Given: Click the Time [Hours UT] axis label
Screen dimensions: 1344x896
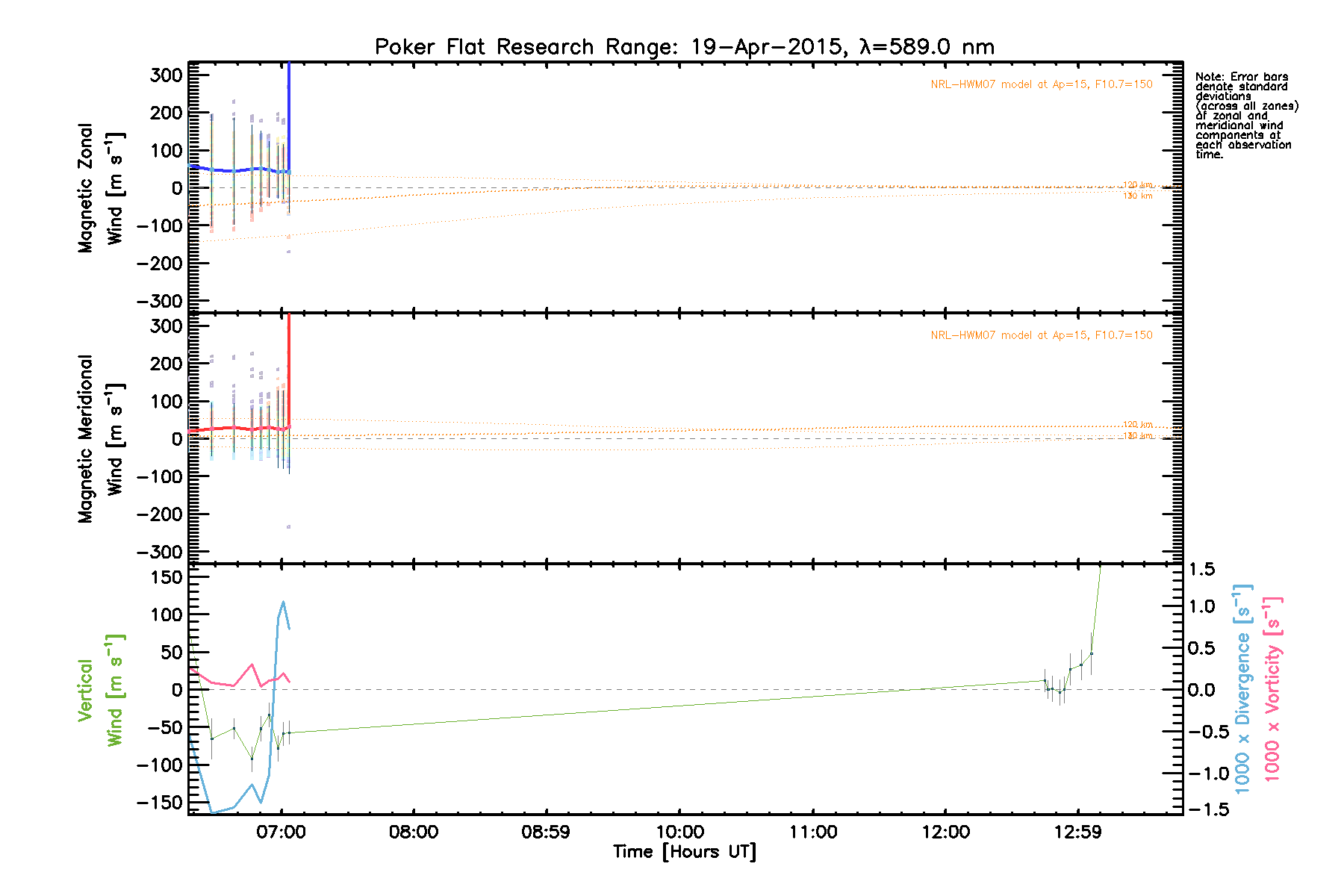Looking at the screenshot, I should click(x=684, y=852).
